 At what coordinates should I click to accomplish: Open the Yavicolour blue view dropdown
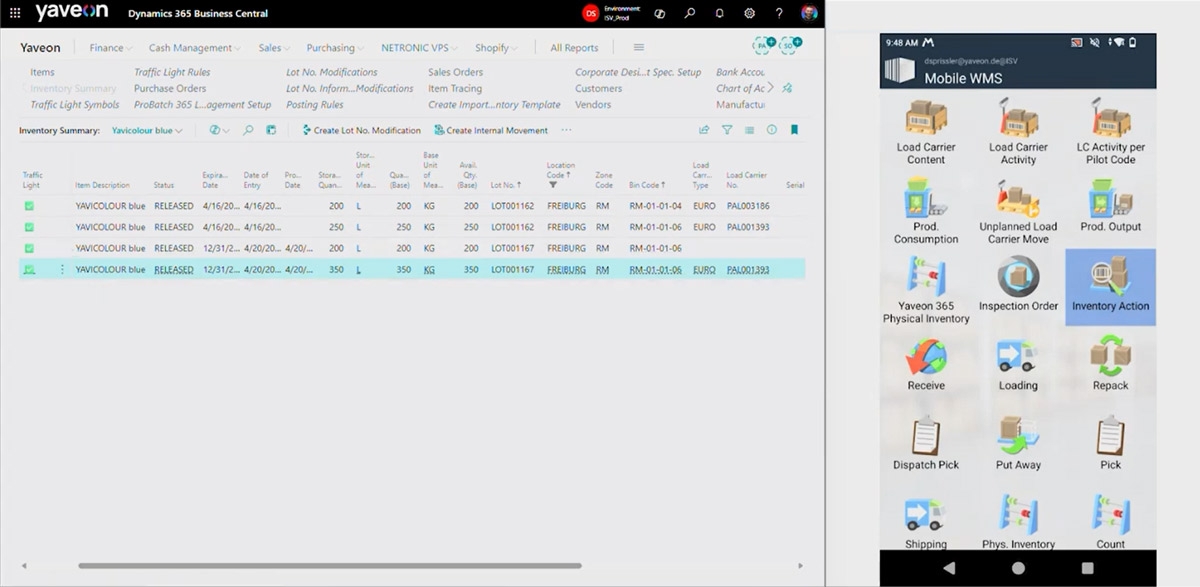147,130
